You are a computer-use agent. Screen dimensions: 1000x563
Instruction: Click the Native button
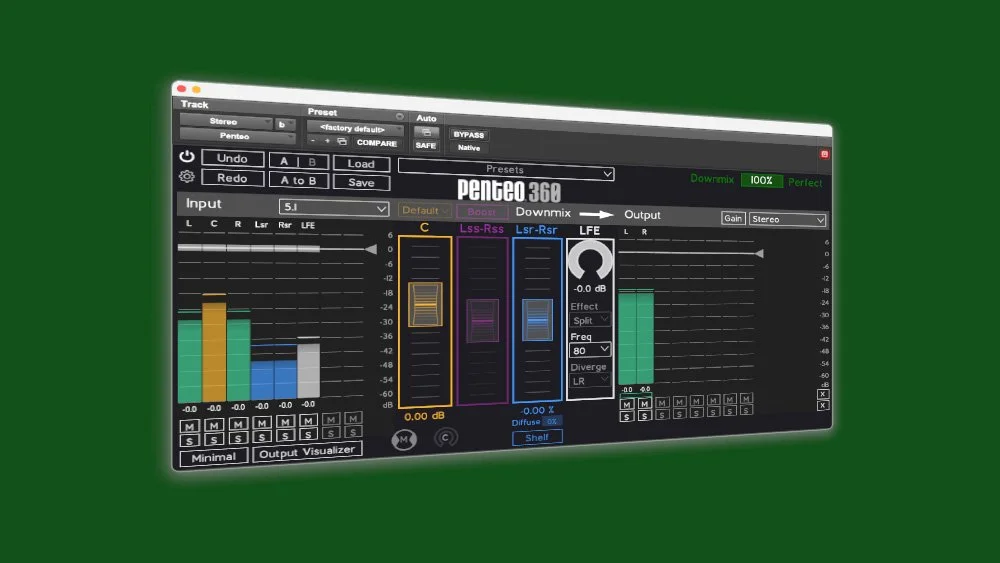tap(469, 147)
